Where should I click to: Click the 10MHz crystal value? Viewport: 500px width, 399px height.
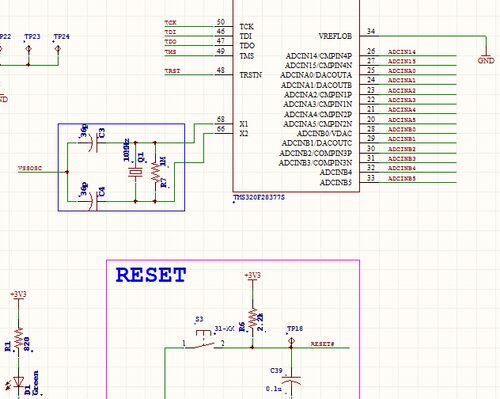click(126, 150)
